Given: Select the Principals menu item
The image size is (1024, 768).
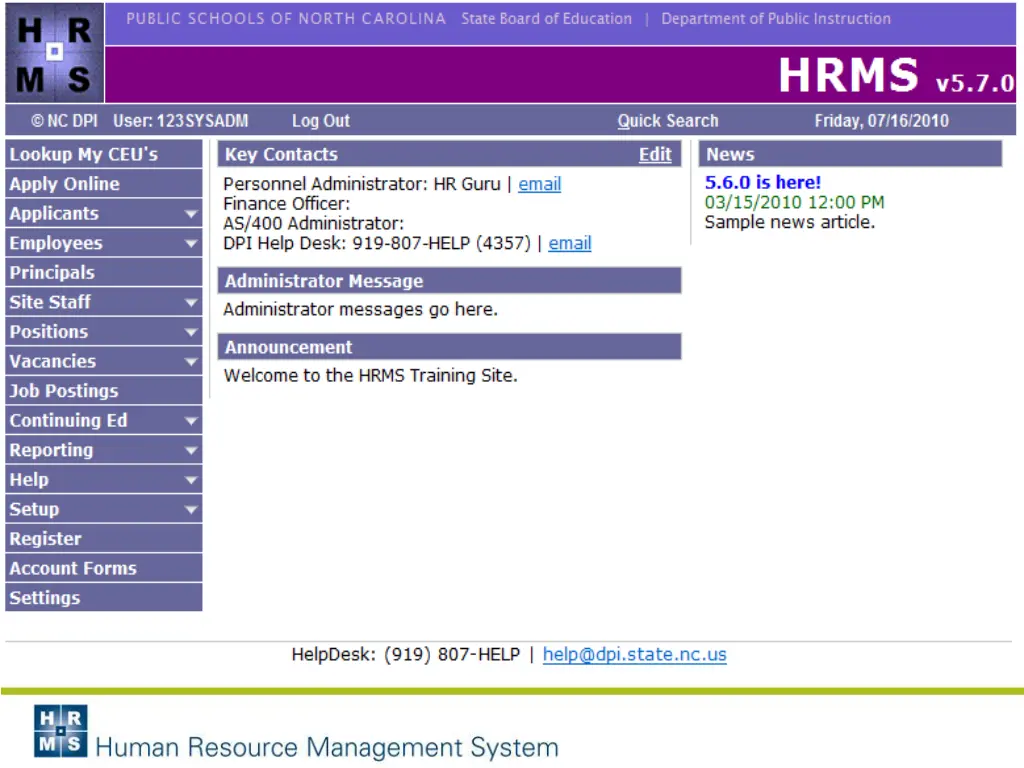Looking at the screenshot, I should (104, 273).
